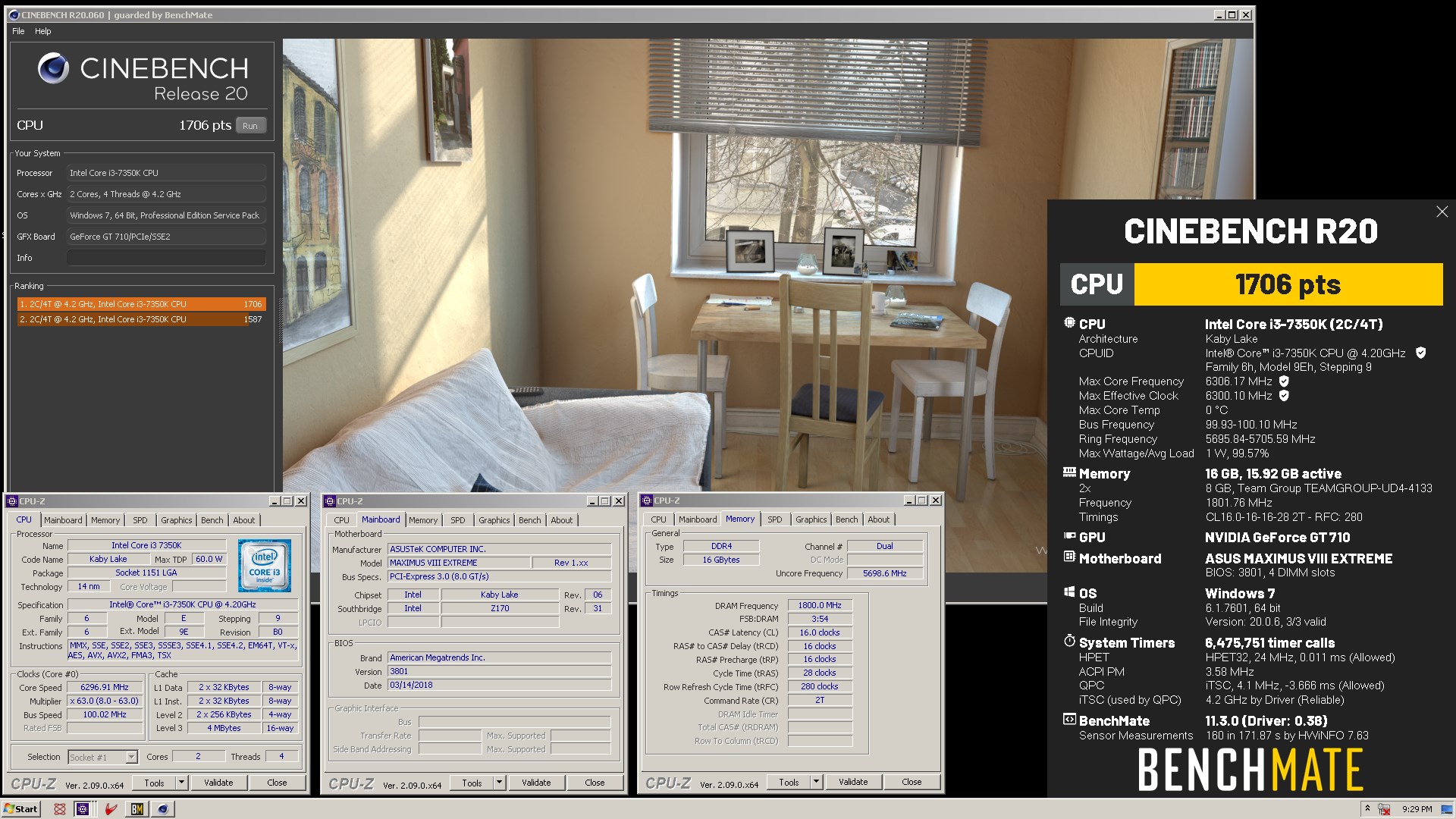The image size is (1456, 819).
Task: Click the Cinebench left panel scrollbar handle
Action: click(x=279, y=319)
